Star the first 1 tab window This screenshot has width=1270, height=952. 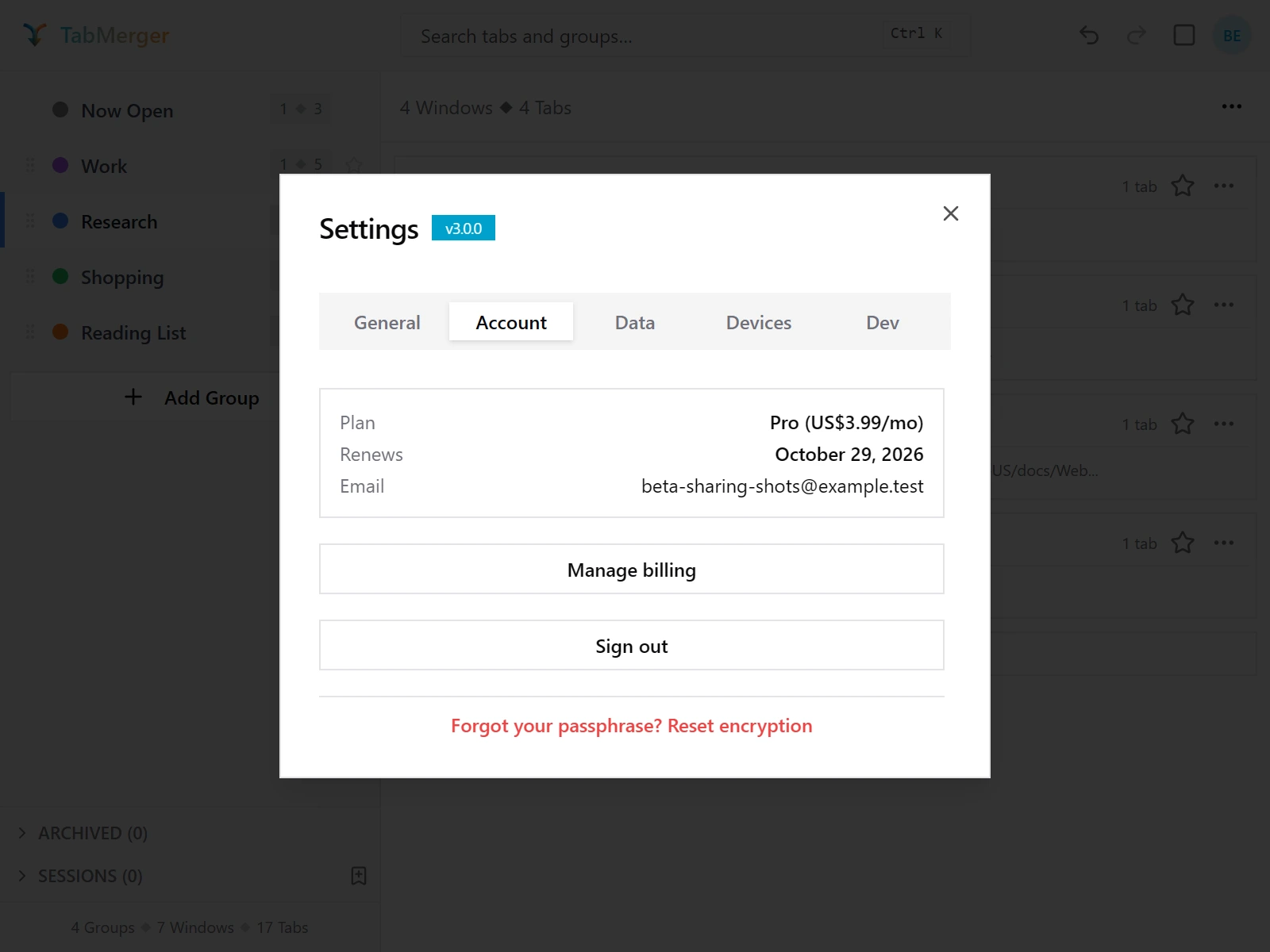point(1183,186)
